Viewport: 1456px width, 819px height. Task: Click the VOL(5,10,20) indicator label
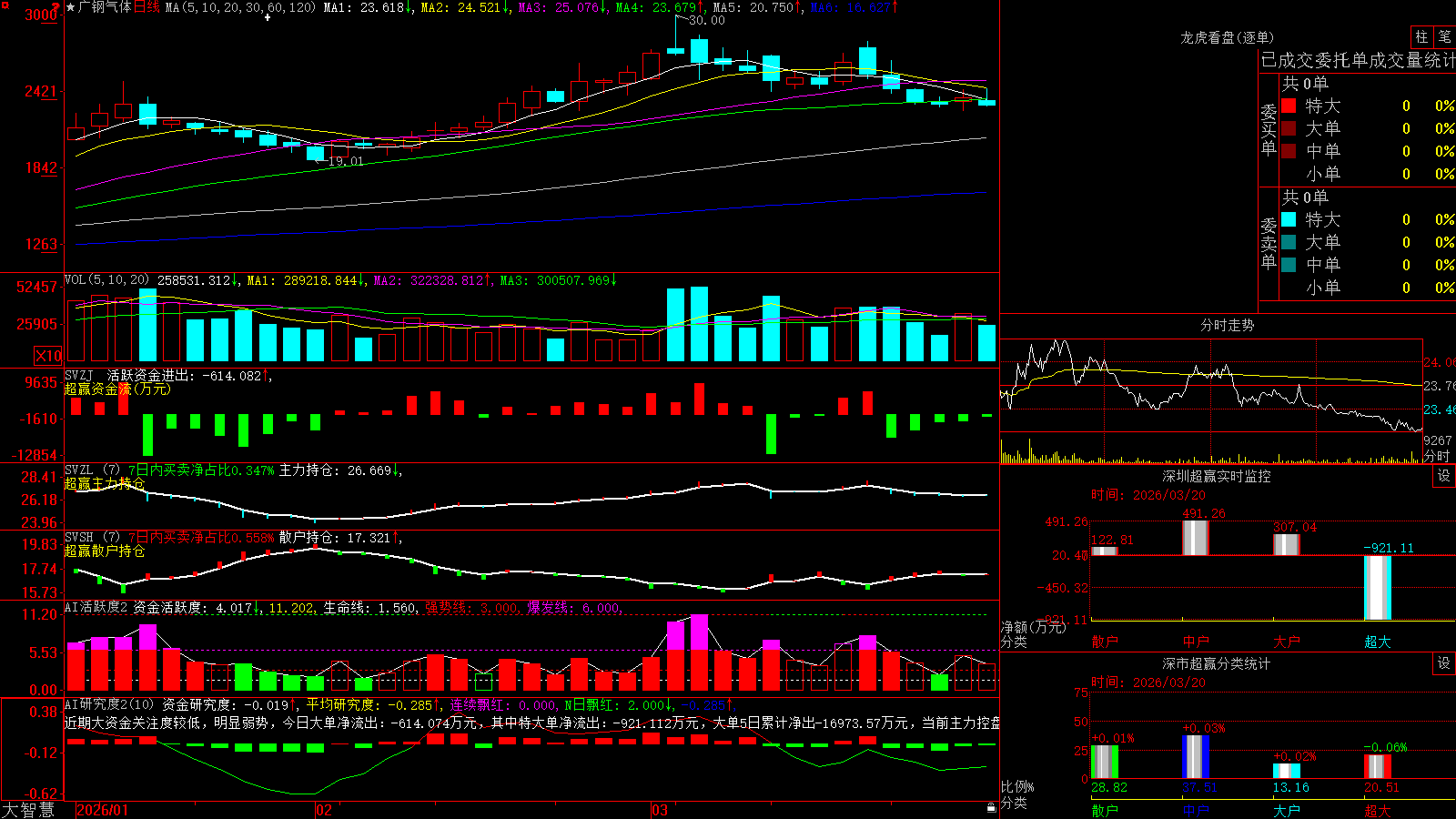106,280
